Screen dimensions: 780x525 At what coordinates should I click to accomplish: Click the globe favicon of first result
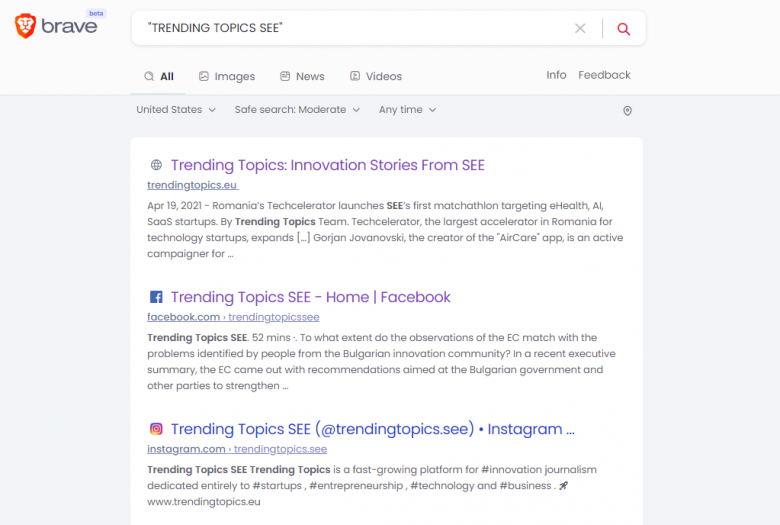(x=156, y=165)
